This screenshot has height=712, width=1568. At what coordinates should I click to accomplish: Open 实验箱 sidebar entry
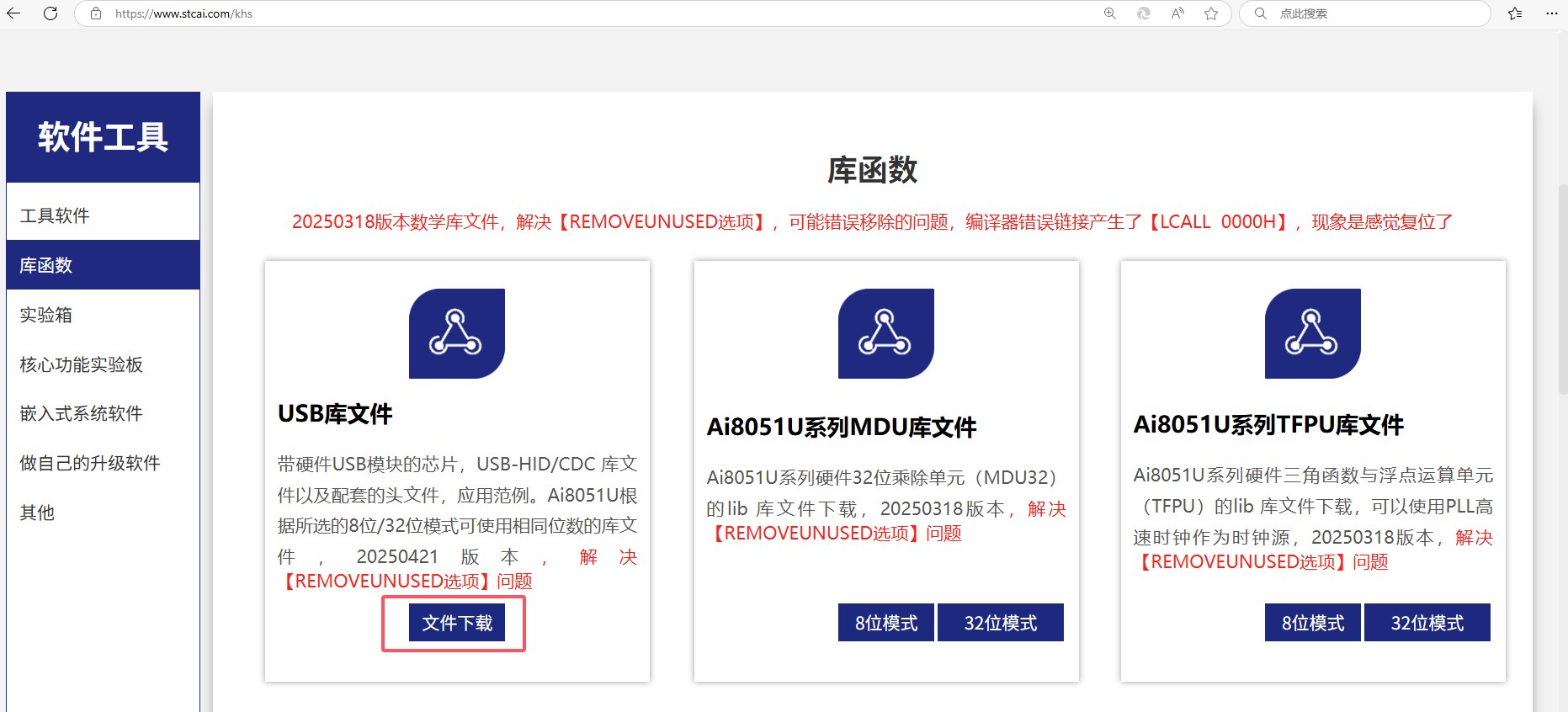coord(103,315)
